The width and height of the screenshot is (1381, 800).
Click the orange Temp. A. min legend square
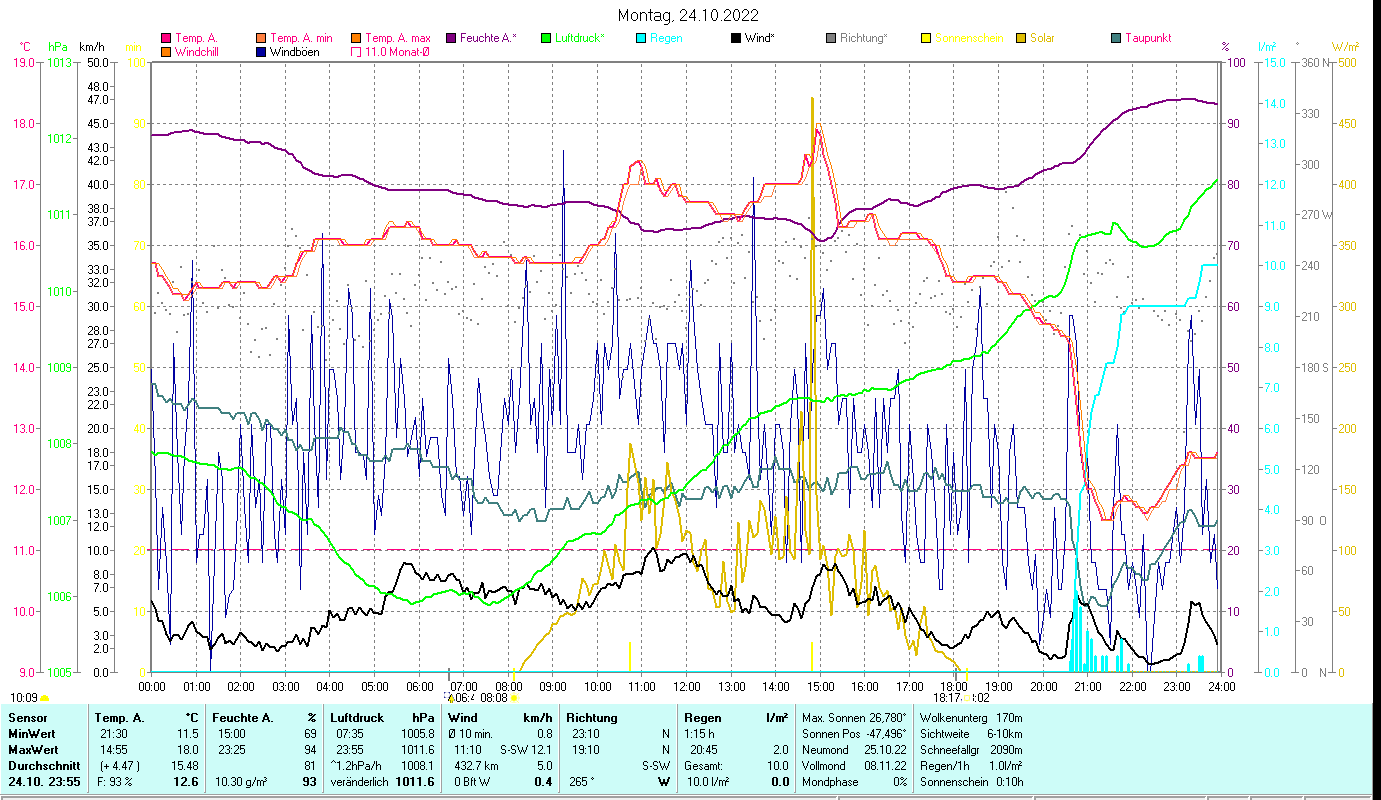coord(262,38)
